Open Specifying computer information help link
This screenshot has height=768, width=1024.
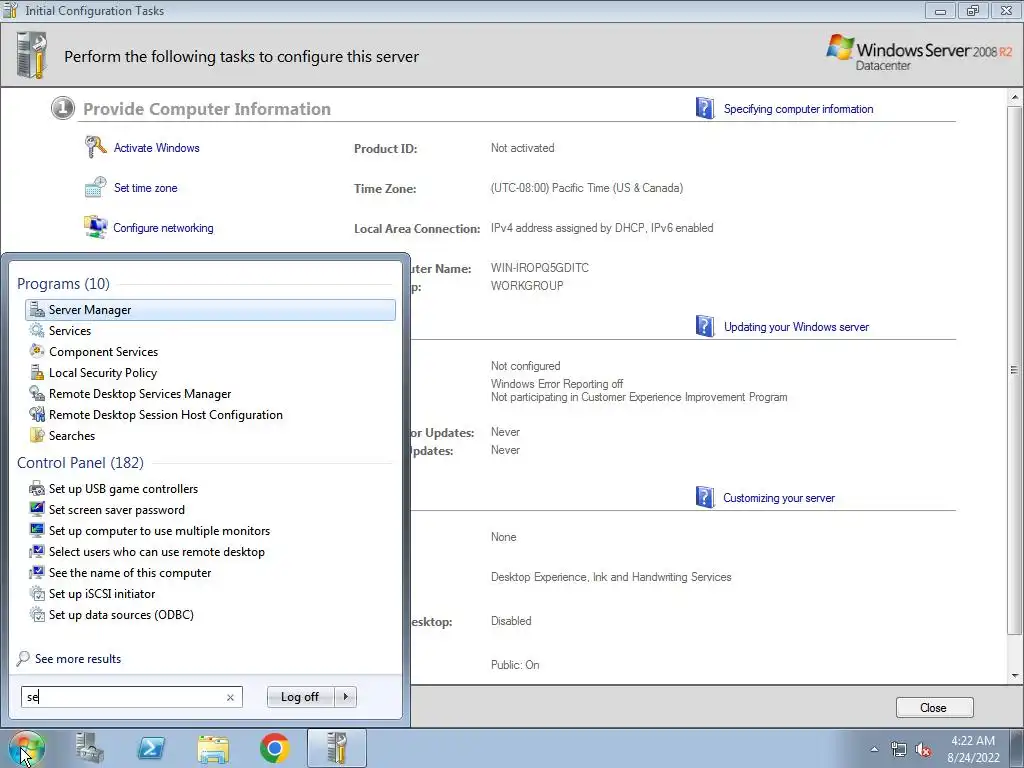coord(798,109)
